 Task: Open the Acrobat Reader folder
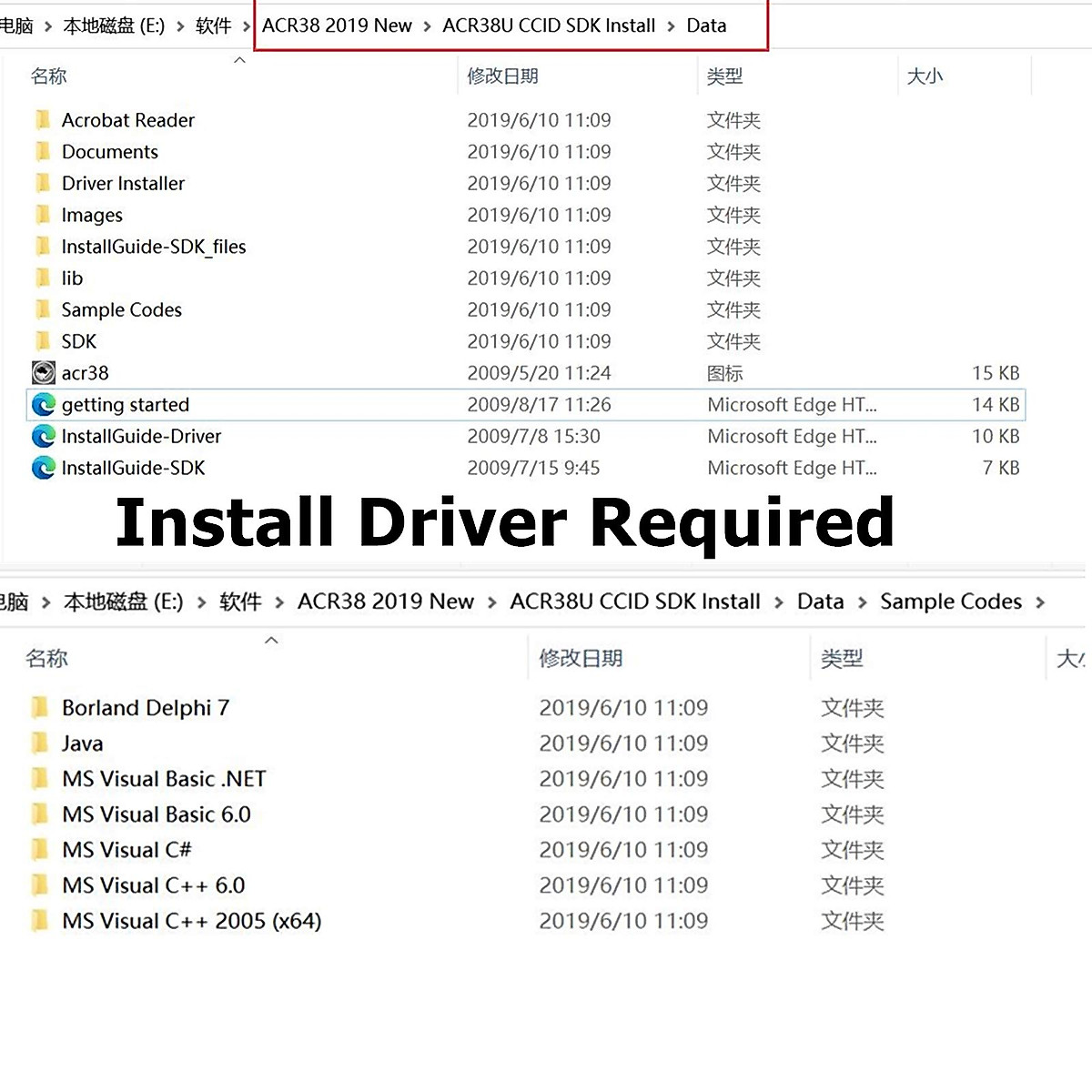(127, 120)
